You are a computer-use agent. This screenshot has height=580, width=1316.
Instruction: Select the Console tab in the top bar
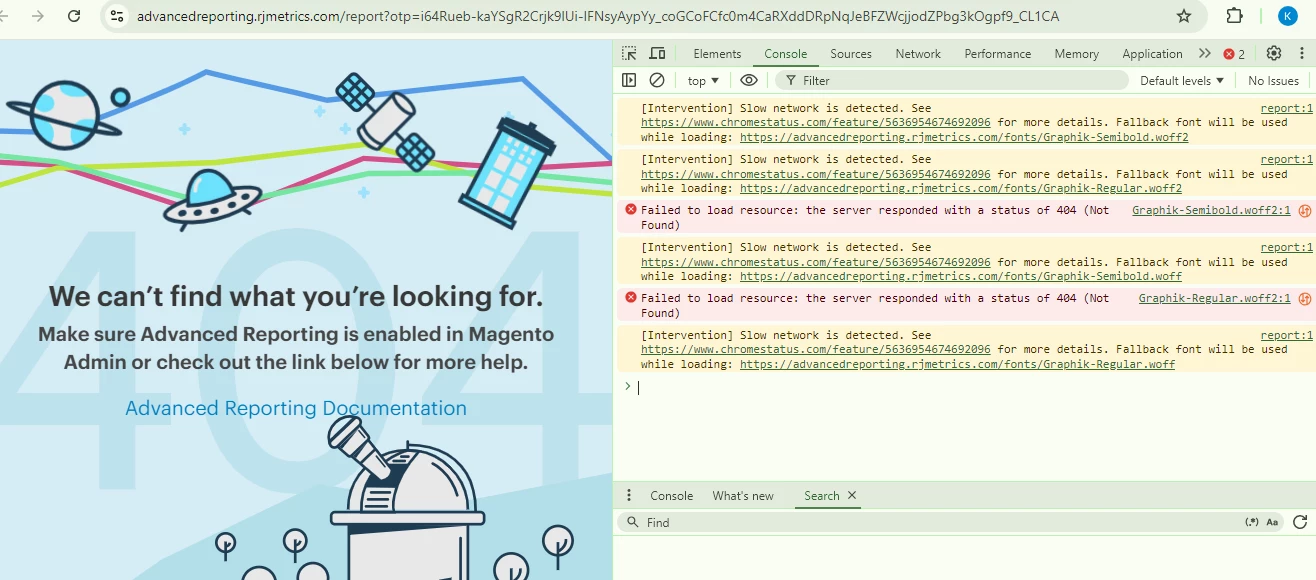[785, 54]
